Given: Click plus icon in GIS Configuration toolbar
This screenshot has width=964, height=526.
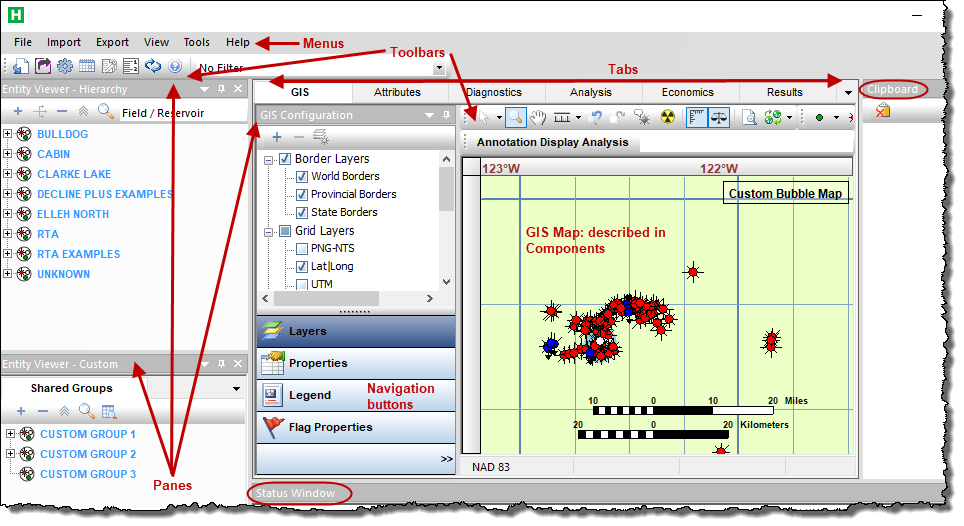Looking at the screenshot, I should [x=277, y=137].
